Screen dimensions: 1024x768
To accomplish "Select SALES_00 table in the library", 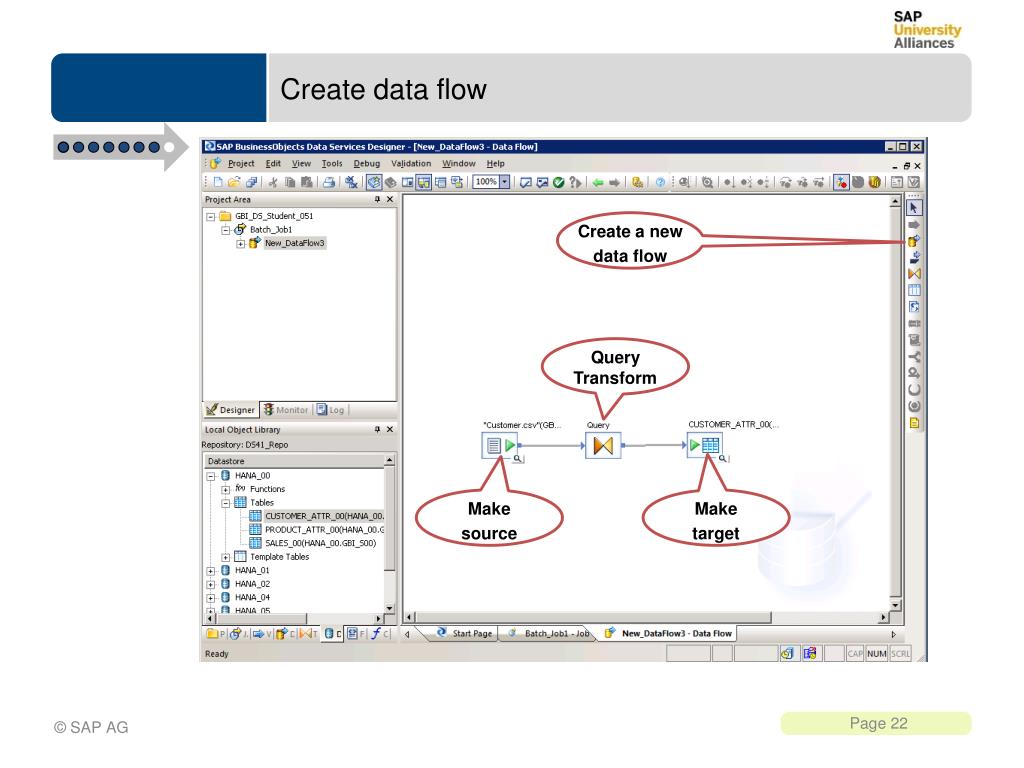I will coord(313,543).
